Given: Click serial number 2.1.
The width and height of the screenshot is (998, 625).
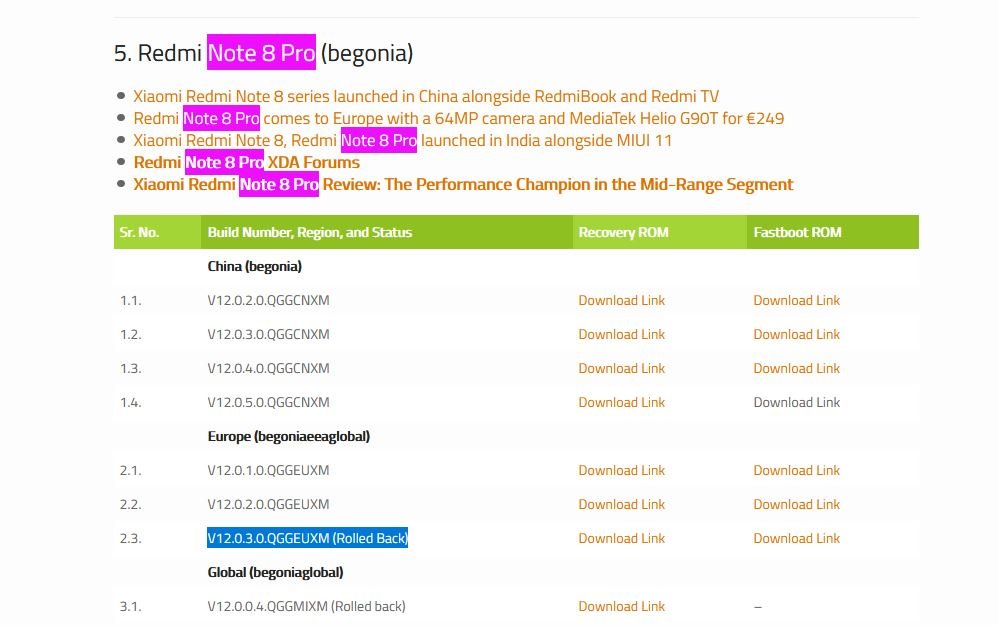Looking at the screenshot, I should (x=130, y=470).
